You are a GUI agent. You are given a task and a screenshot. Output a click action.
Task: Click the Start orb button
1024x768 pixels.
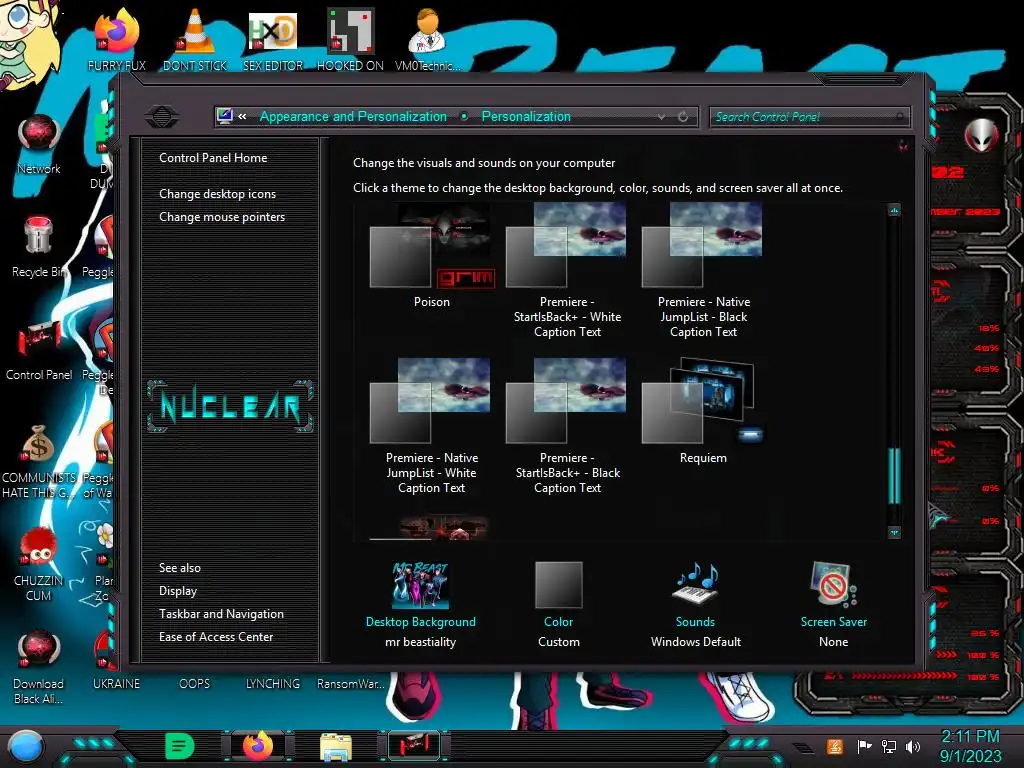(25, 746)
